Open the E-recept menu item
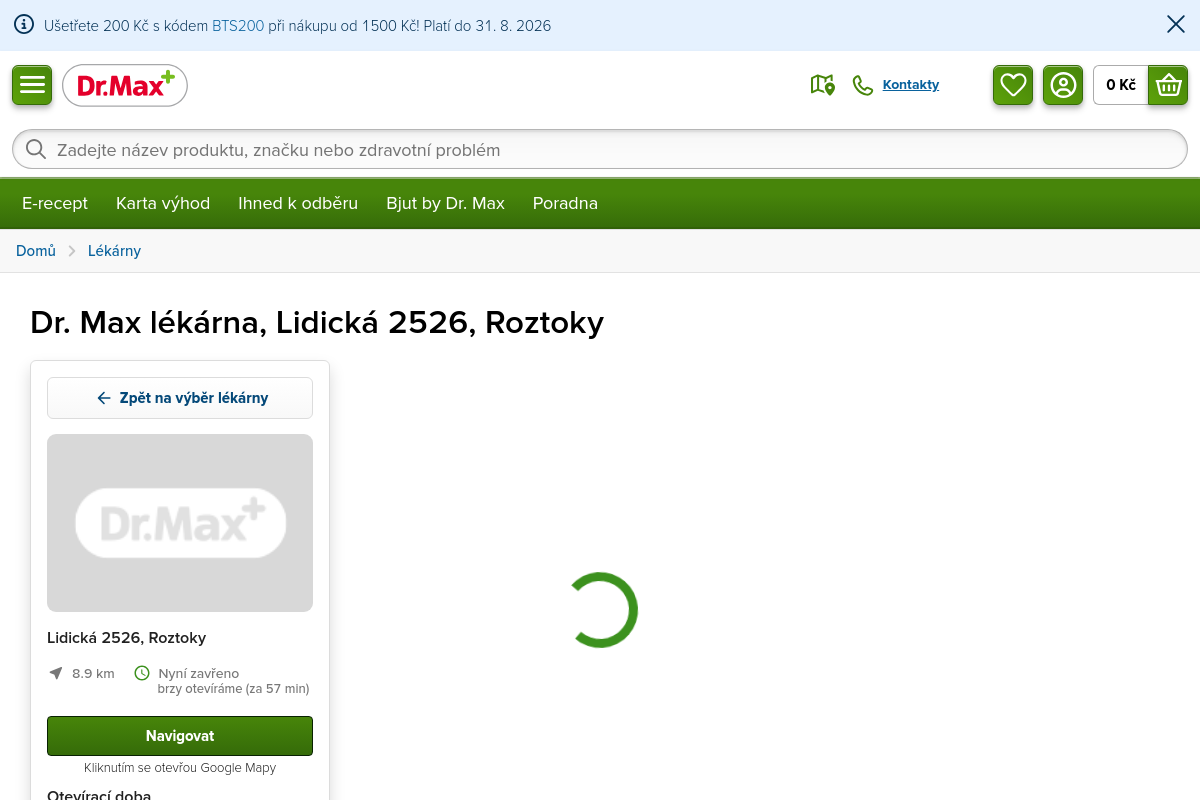1200x800 pixels. tap(55, 203)
